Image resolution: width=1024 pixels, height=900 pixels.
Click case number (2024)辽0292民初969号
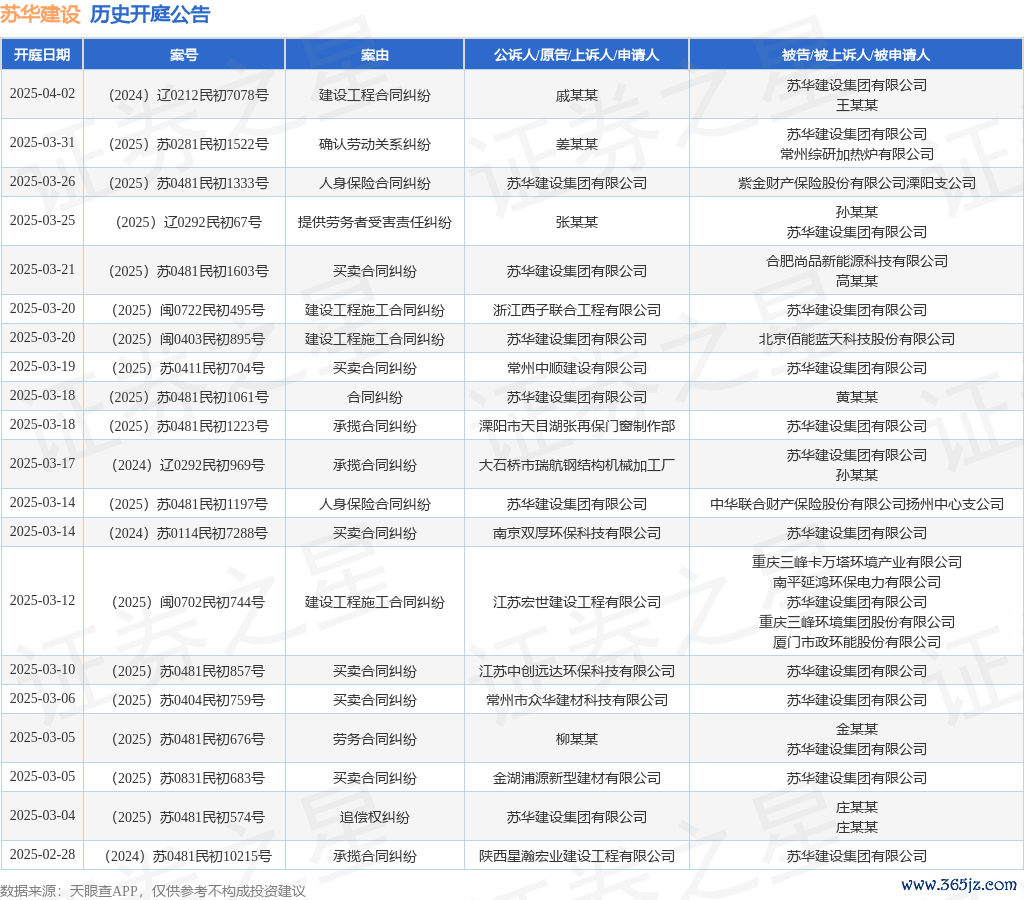coord(188,466)
